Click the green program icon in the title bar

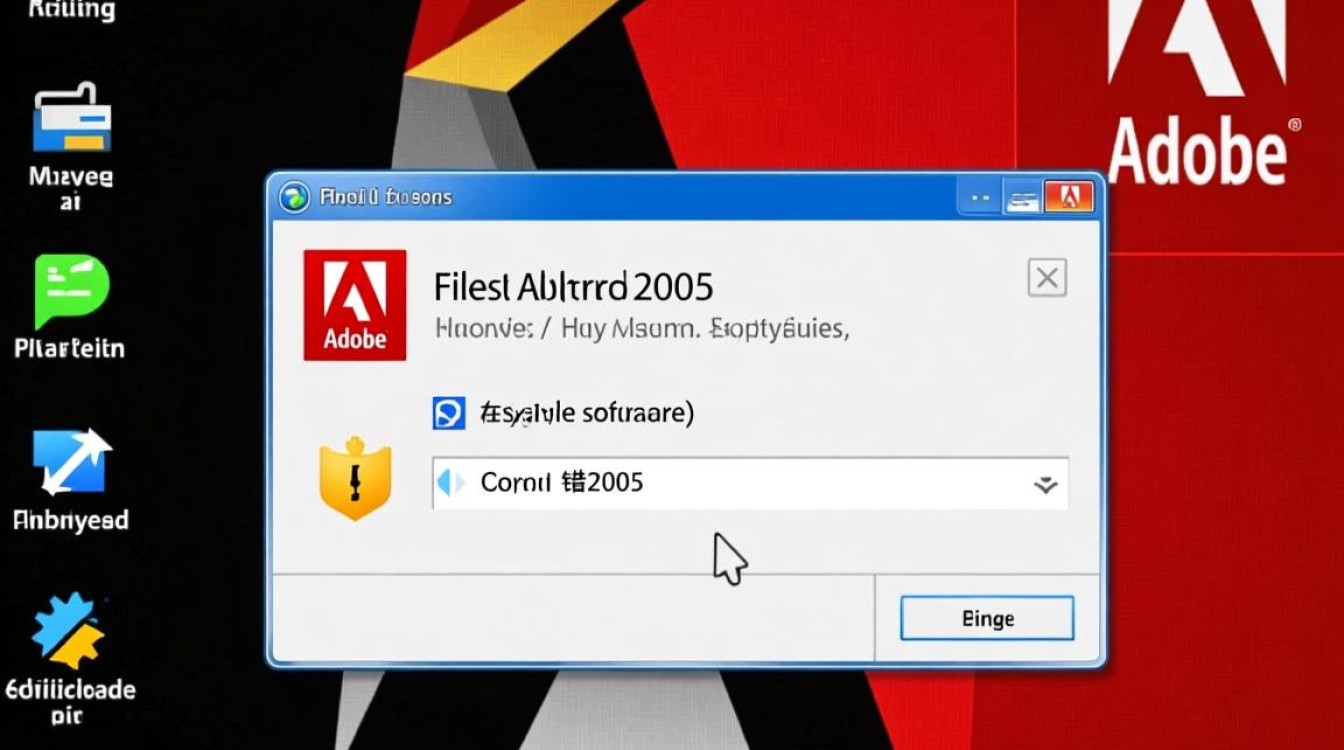pos(293,196)
